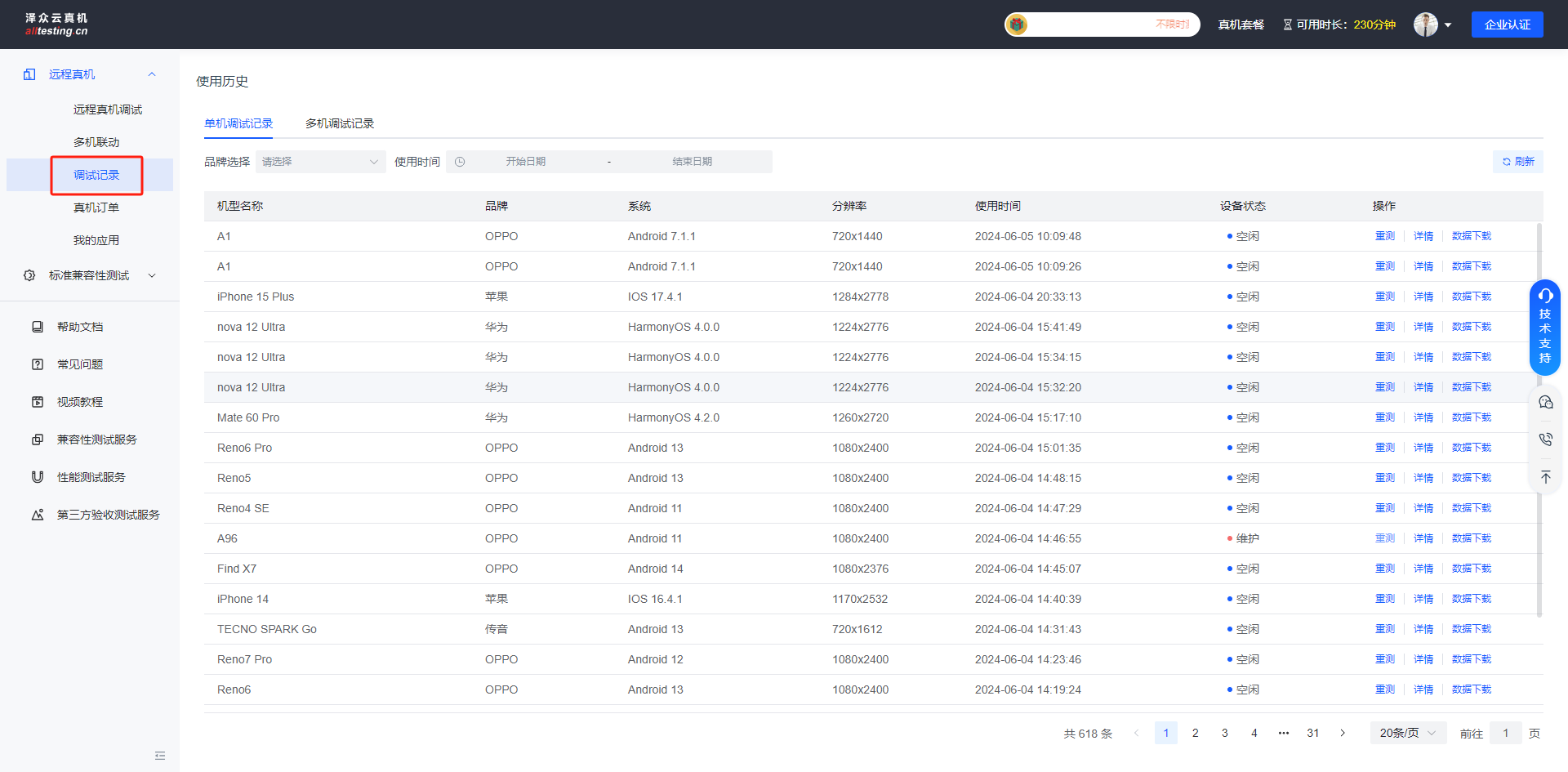Click the 开始日期 start date field
1568x772 pixels.
click(525, 162)
